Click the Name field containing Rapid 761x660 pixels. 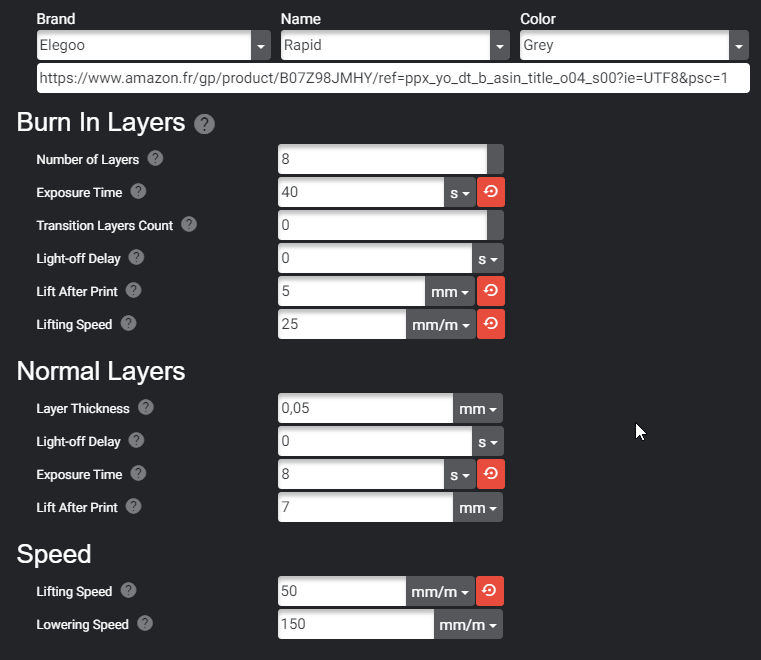click(385, 46)
